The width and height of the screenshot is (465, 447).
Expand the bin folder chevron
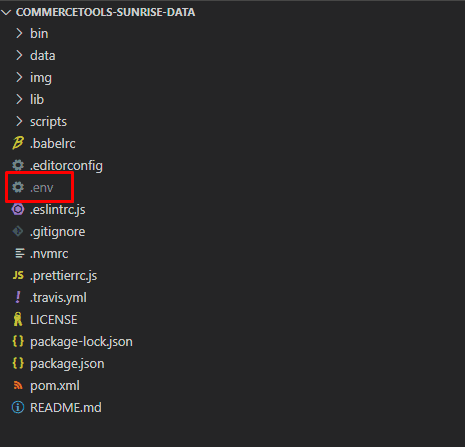[x=19, y=33]
